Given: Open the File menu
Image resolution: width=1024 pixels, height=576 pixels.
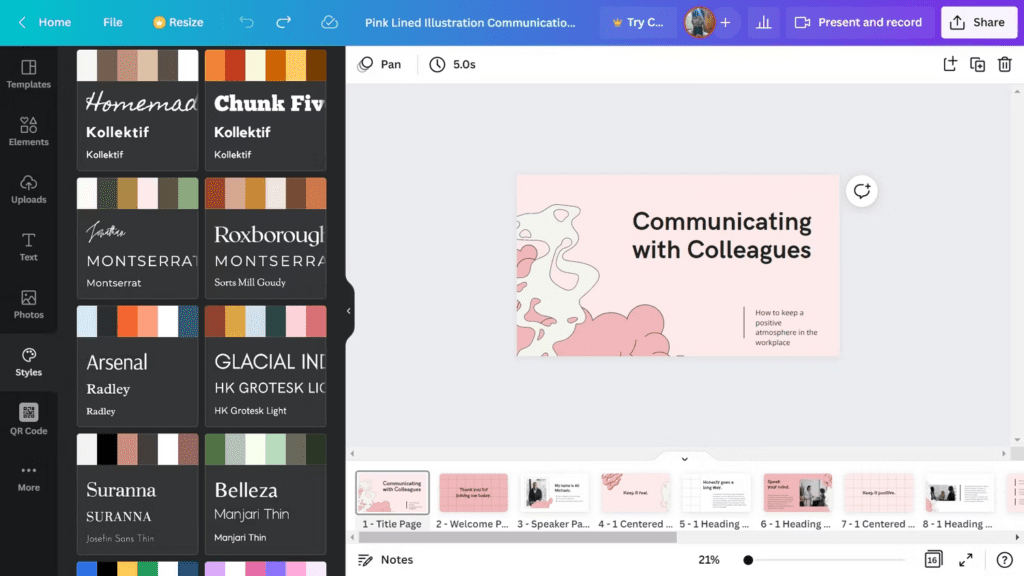Looking at the screenshot, I should (x=113, y=22).
